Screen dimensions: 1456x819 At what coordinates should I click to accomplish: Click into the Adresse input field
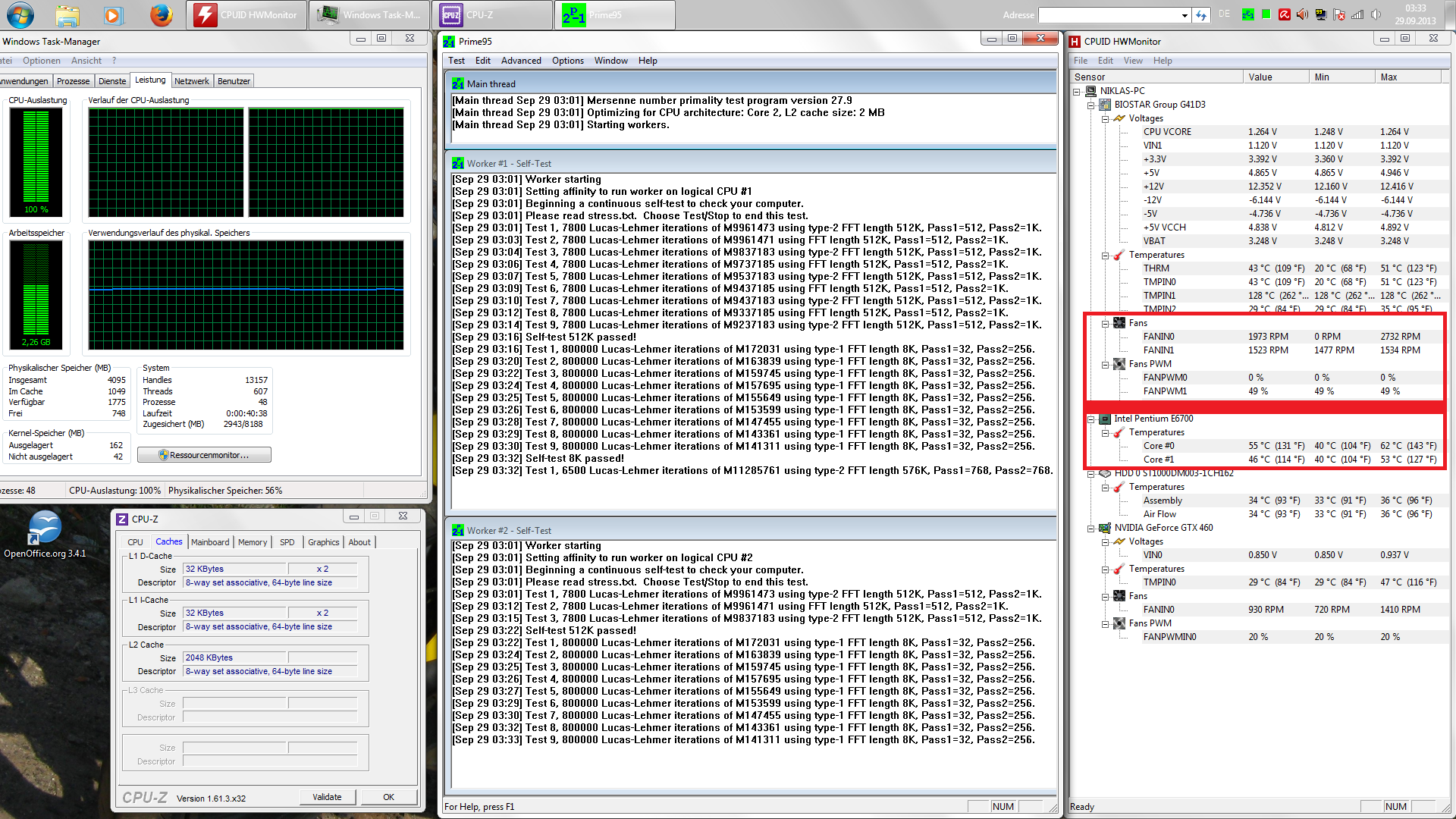(x=1109, y=15)
